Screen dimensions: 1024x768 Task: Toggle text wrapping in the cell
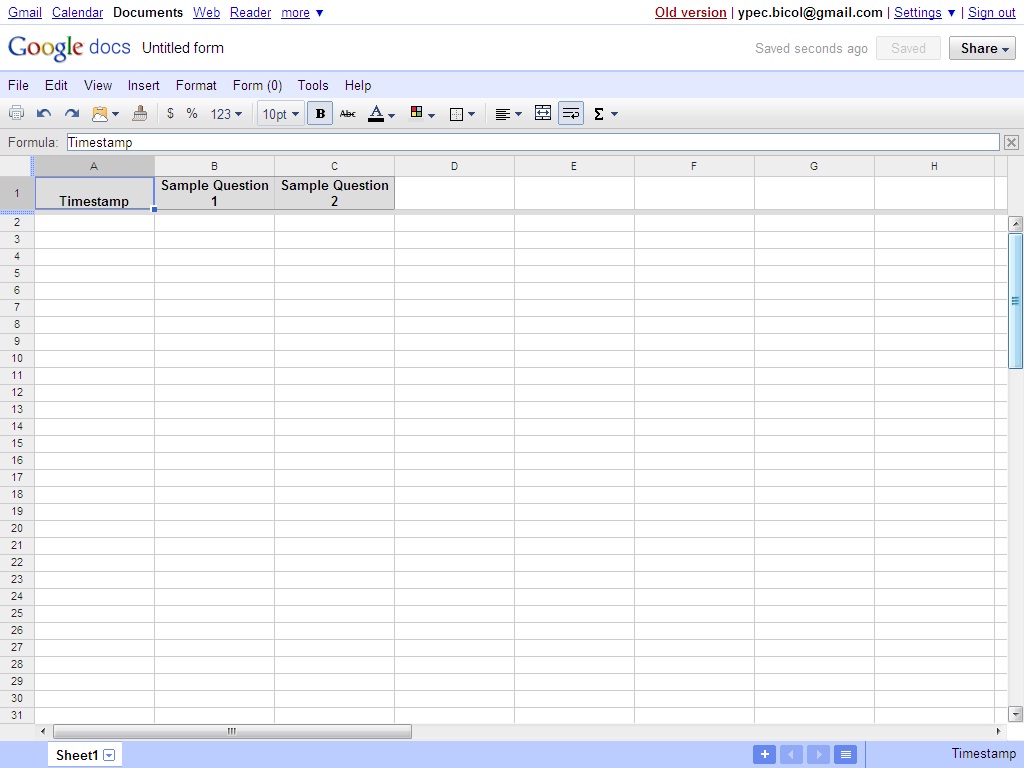click(570, 113)
